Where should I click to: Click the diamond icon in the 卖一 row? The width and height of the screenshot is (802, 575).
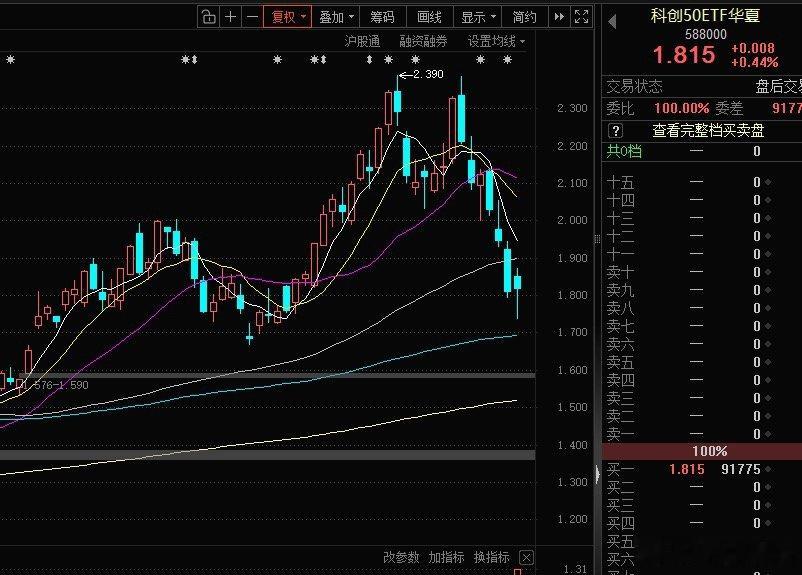pos(768,434)
